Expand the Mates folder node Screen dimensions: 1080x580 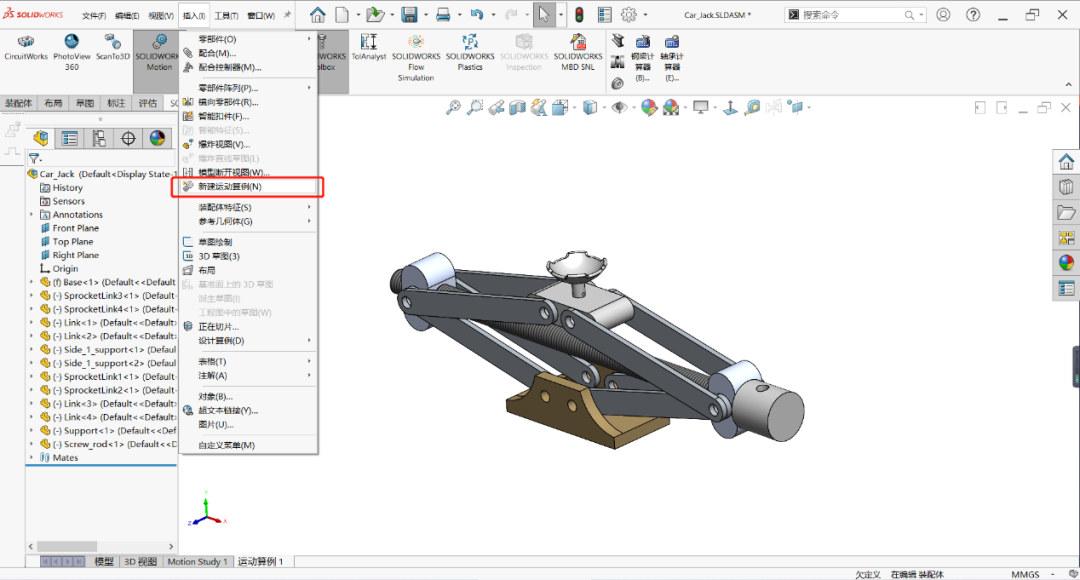31,457
